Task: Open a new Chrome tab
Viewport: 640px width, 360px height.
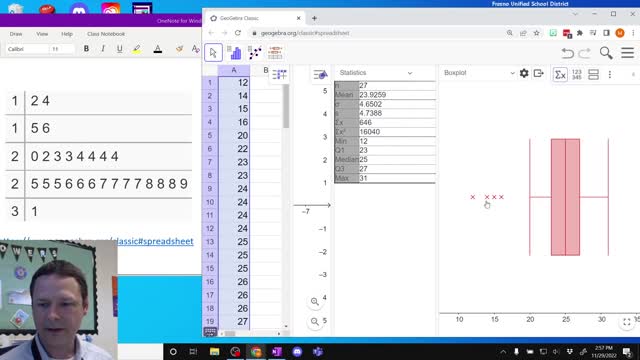Action: coord(314,18)
